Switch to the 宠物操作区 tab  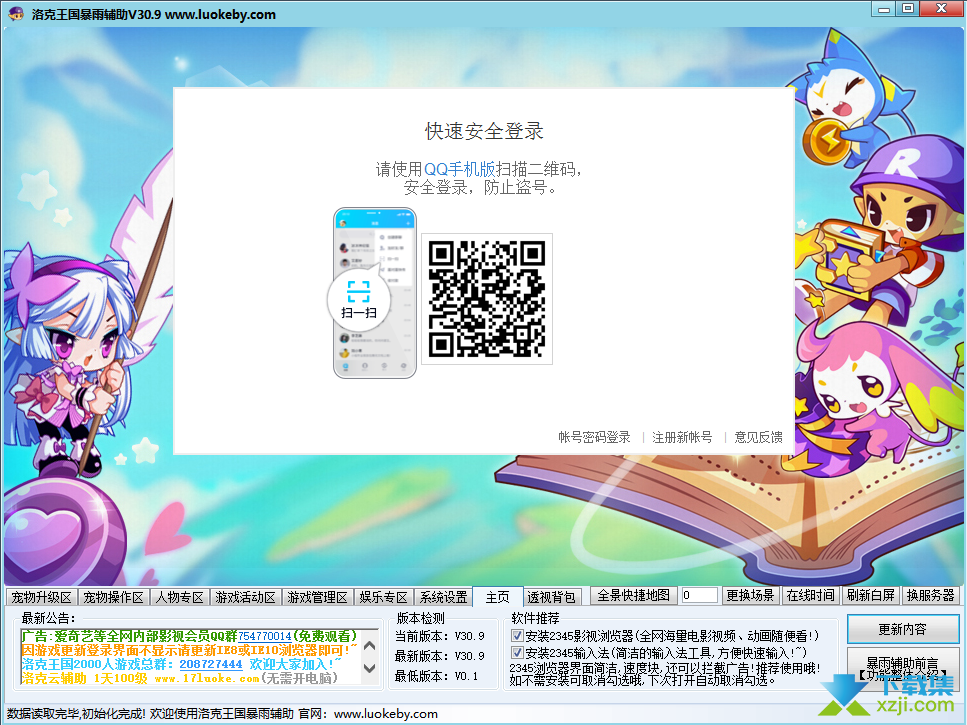[113, 597]
